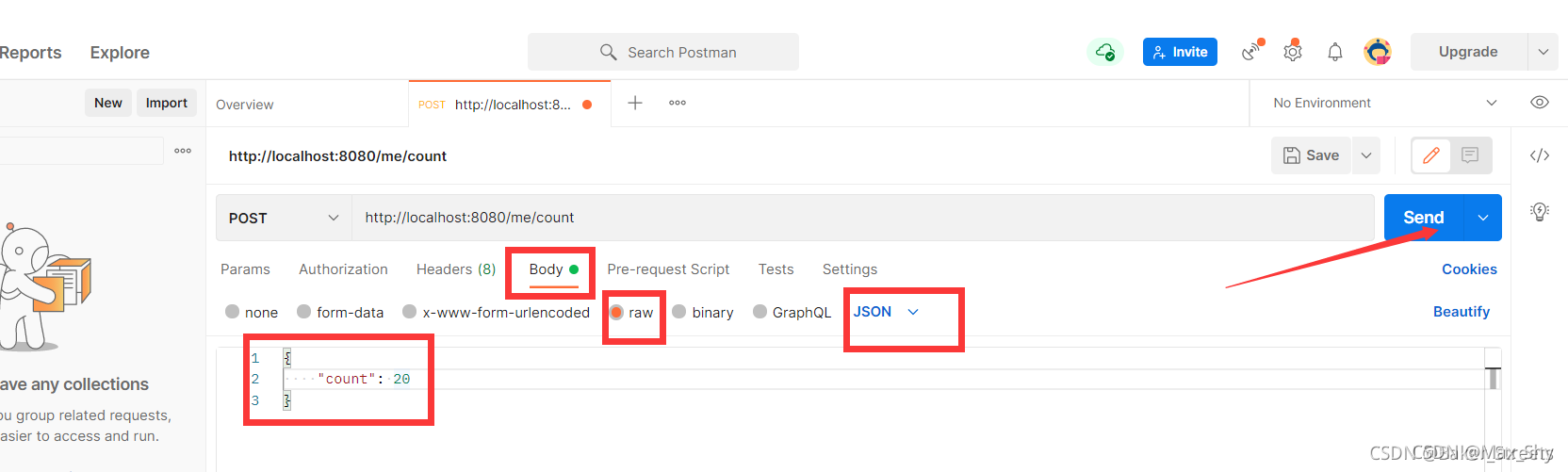Focus the request URL input field
The height and width of the screenshot is (472, 1568).
(x=862, y=218)
